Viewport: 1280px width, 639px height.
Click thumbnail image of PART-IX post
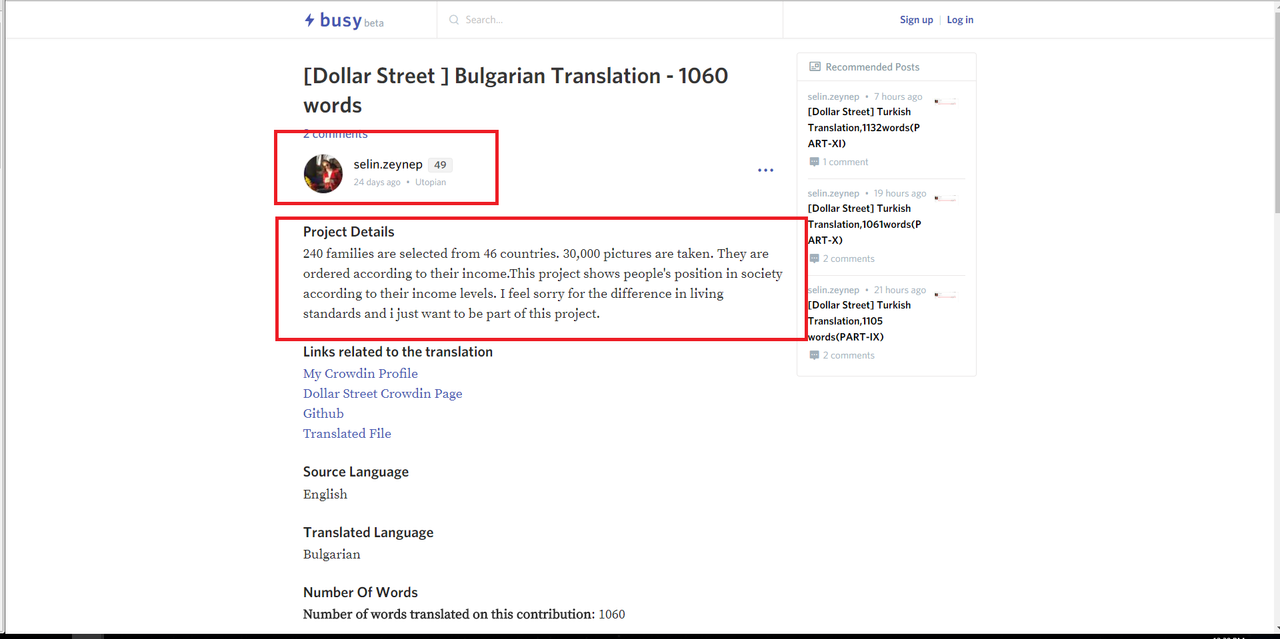pyautogui.click(x=945, y=296)
